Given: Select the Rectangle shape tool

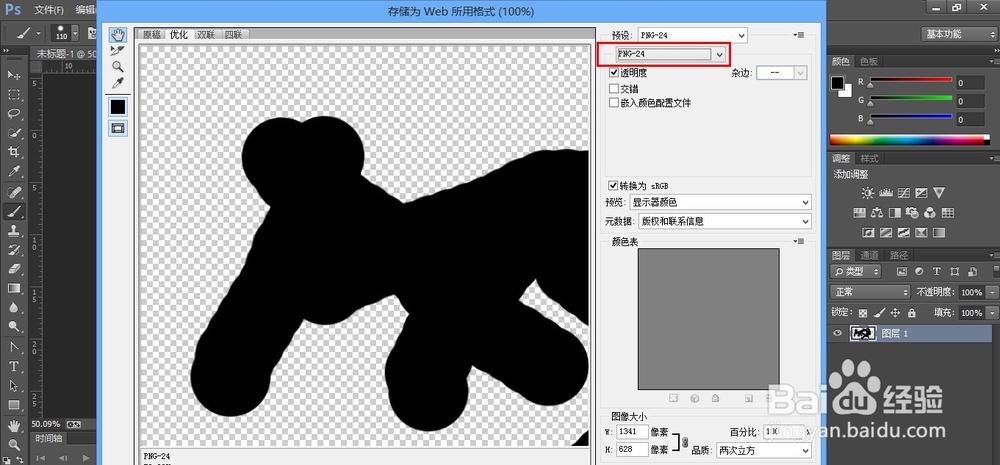Looking at the screenshot, I should click(14, 405).
